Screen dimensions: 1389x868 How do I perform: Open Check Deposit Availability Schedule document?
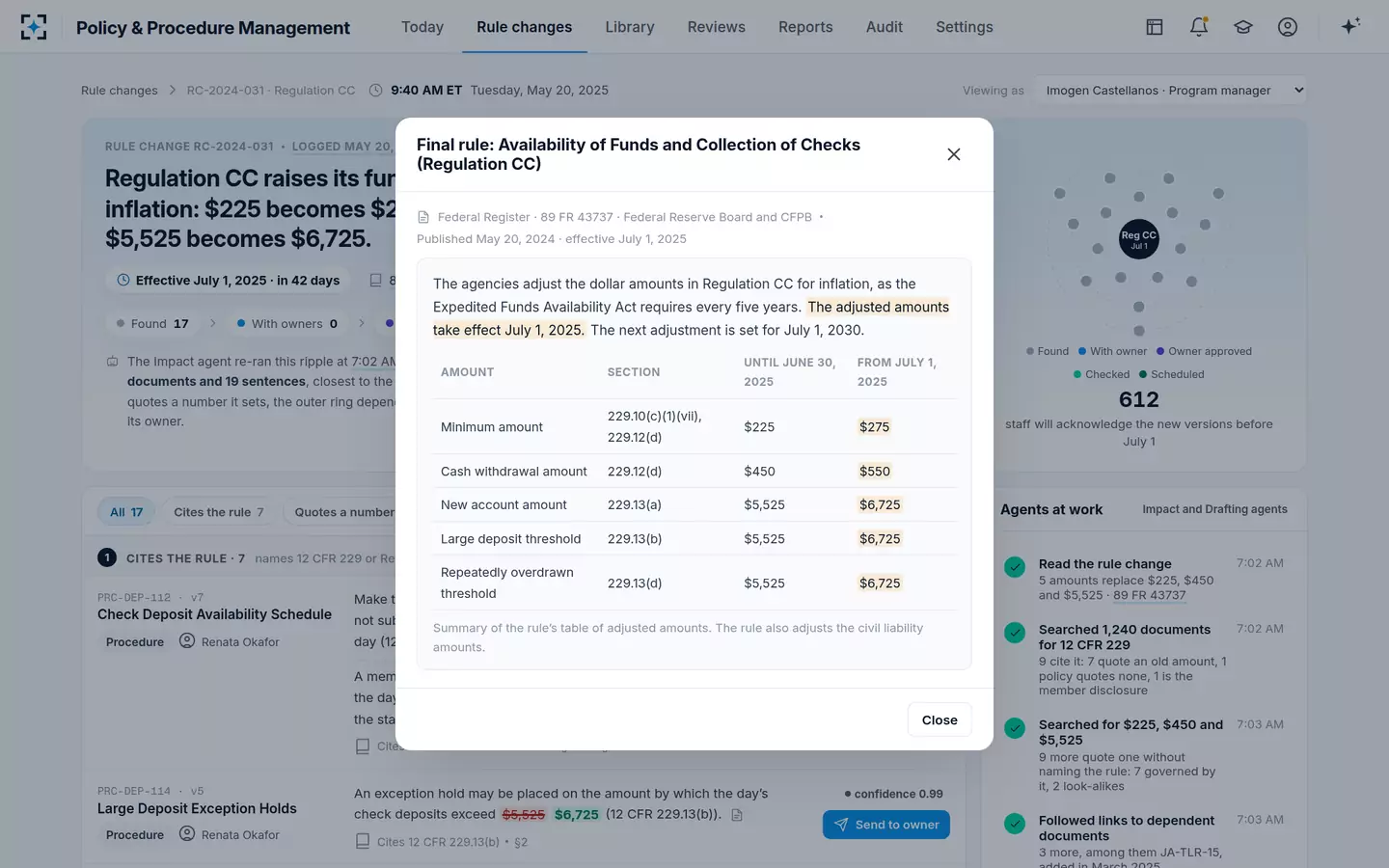pyautogui.click(x=214, y=614)
